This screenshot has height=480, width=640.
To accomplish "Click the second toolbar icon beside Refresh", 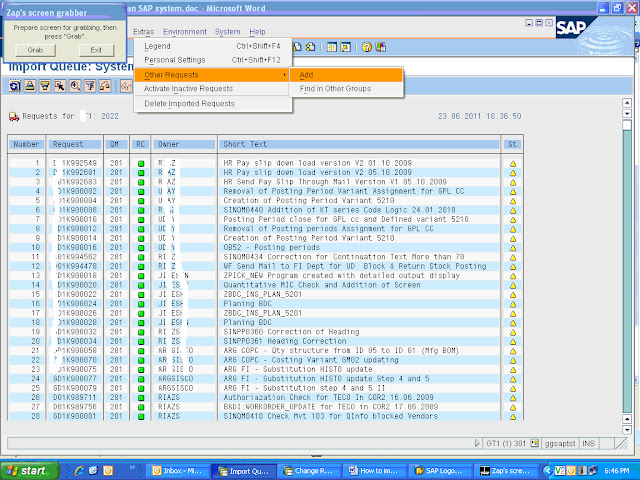I will tap(30, 86).
